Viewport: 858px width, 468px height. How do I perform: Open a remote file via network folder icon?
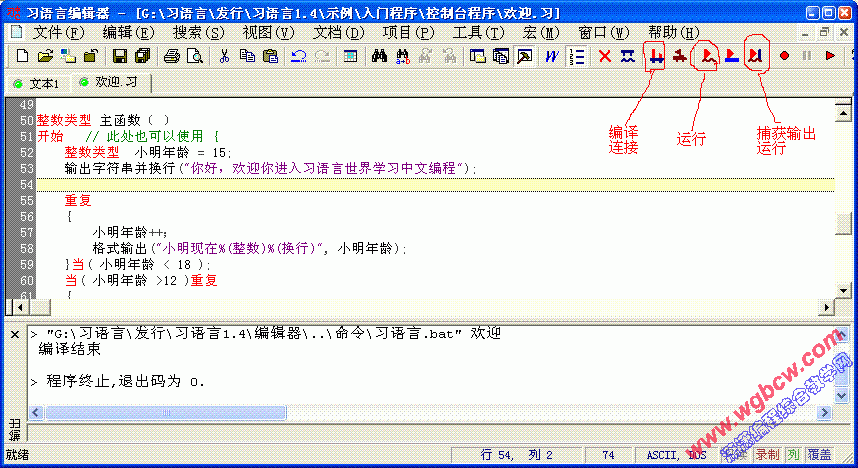pyautogui.click(x=68, y=56)
